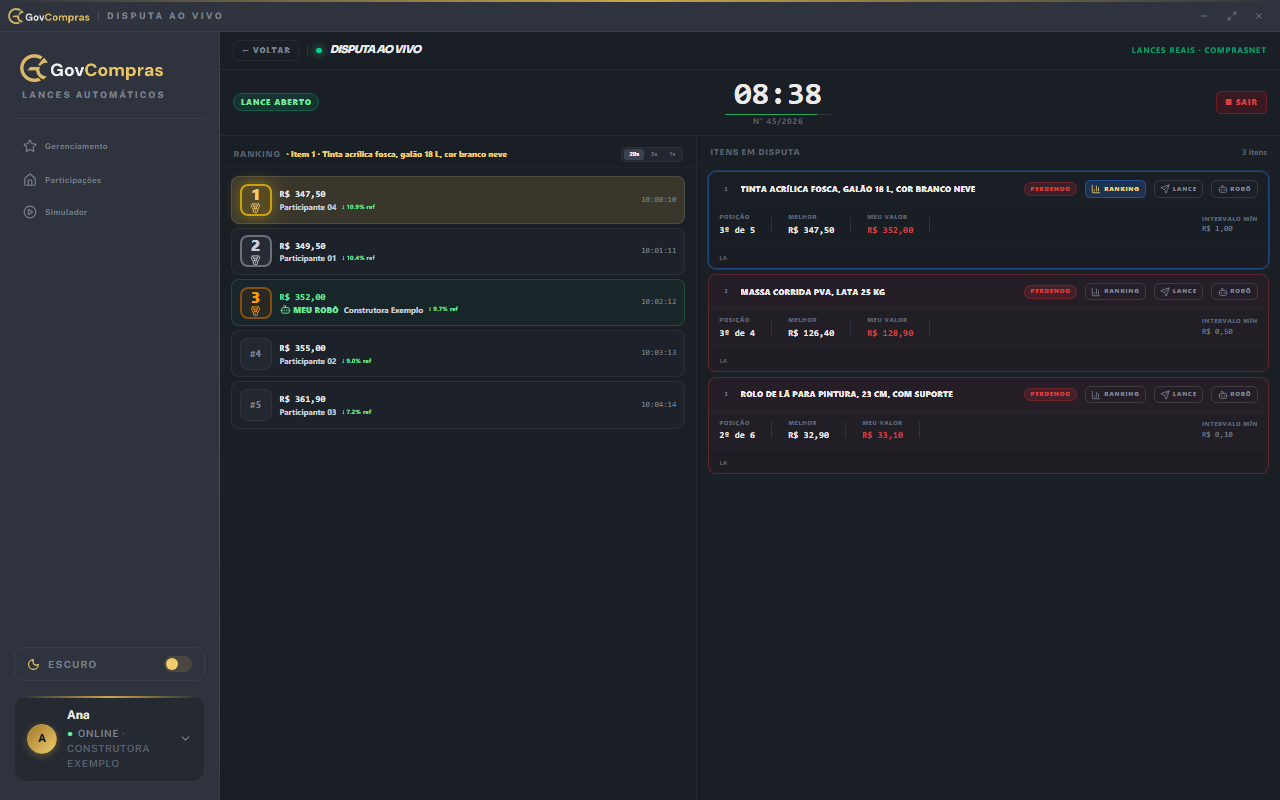The width and height of the screenshot is (1280, 800).
Task: Click the R$ 128,90 Meu Valor amount
Action: pos(890,333)
